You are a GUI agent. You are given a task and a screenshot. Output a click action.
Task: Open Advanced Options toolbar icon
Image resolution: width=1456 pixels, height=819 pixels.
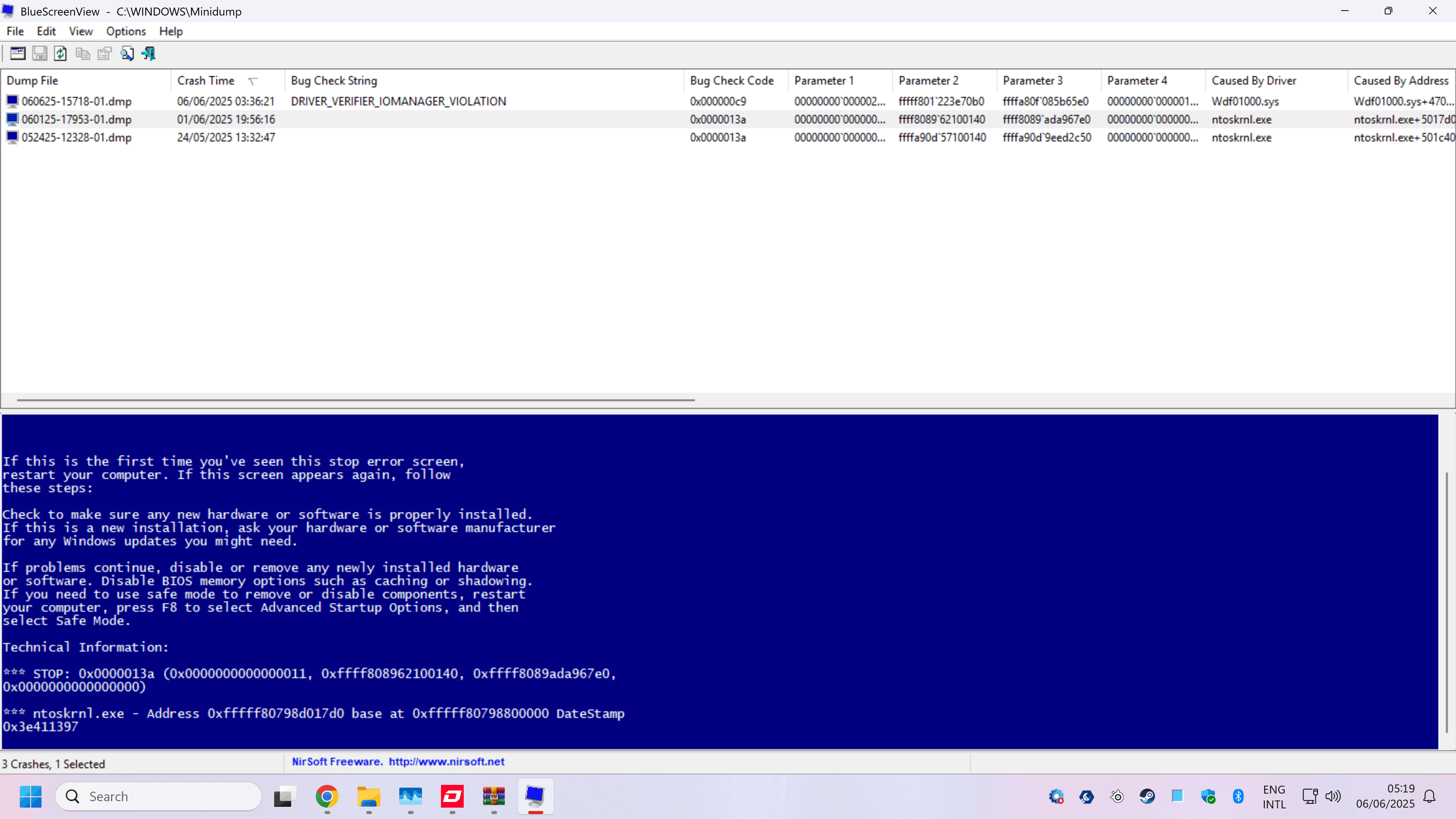pyautogui.click(x=17, y=54)
